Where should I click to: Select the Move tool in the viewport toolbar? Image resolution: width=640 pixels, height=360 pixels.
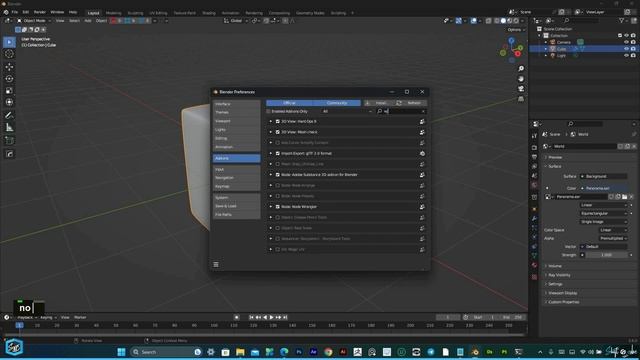[x=9, y=67]
